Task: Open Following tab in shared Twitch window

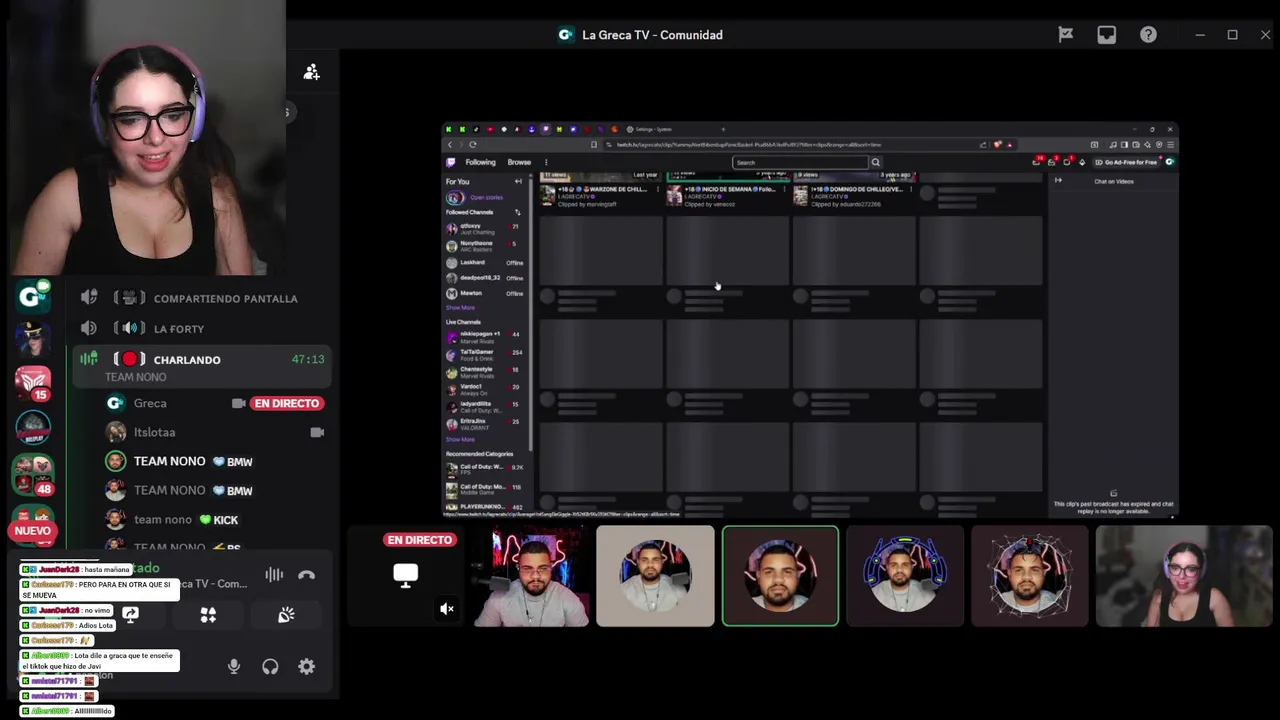Action: 480,162
